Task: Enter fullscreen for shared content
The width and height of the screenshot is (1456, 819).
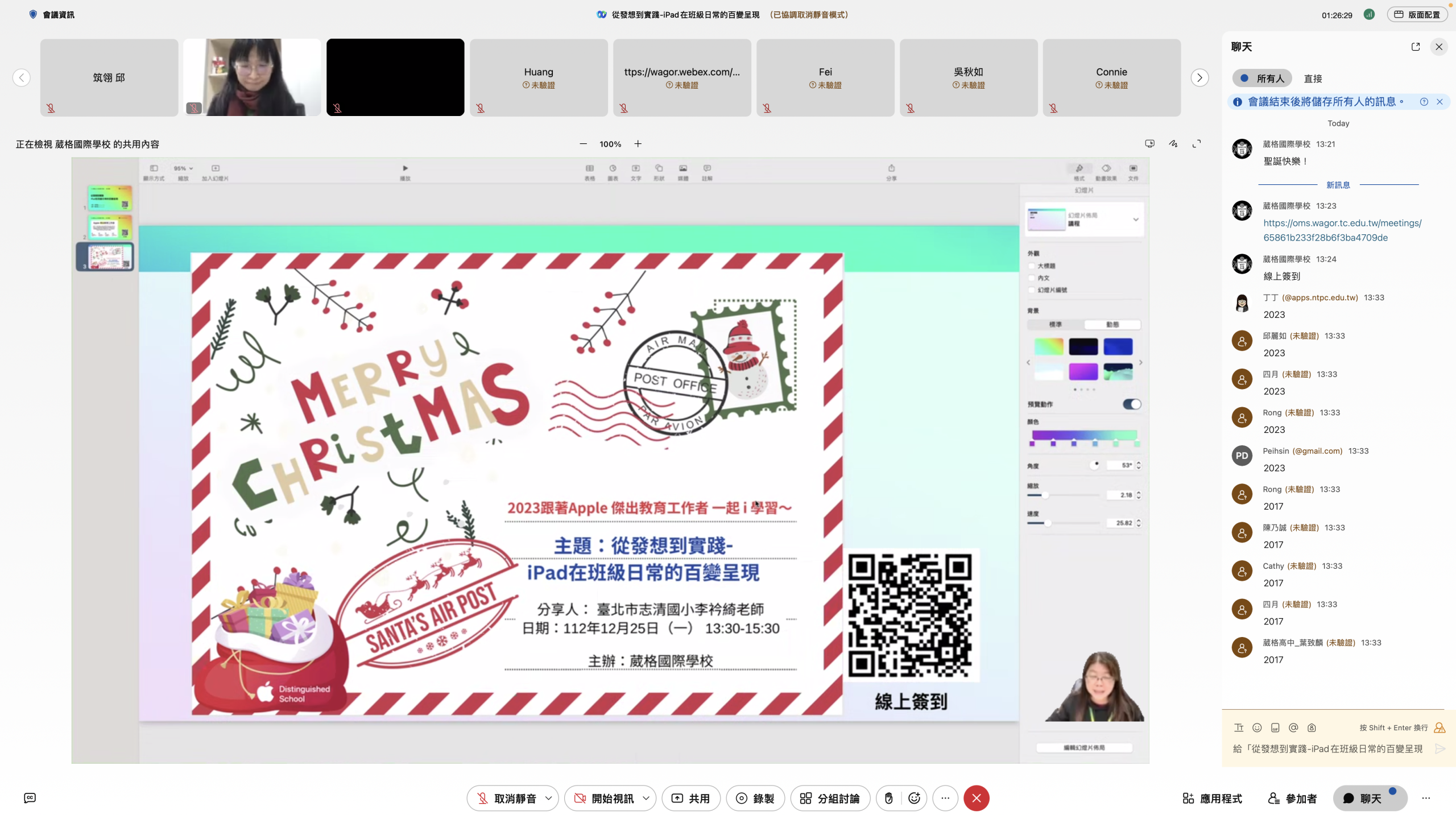Action: click(1197, 144)
